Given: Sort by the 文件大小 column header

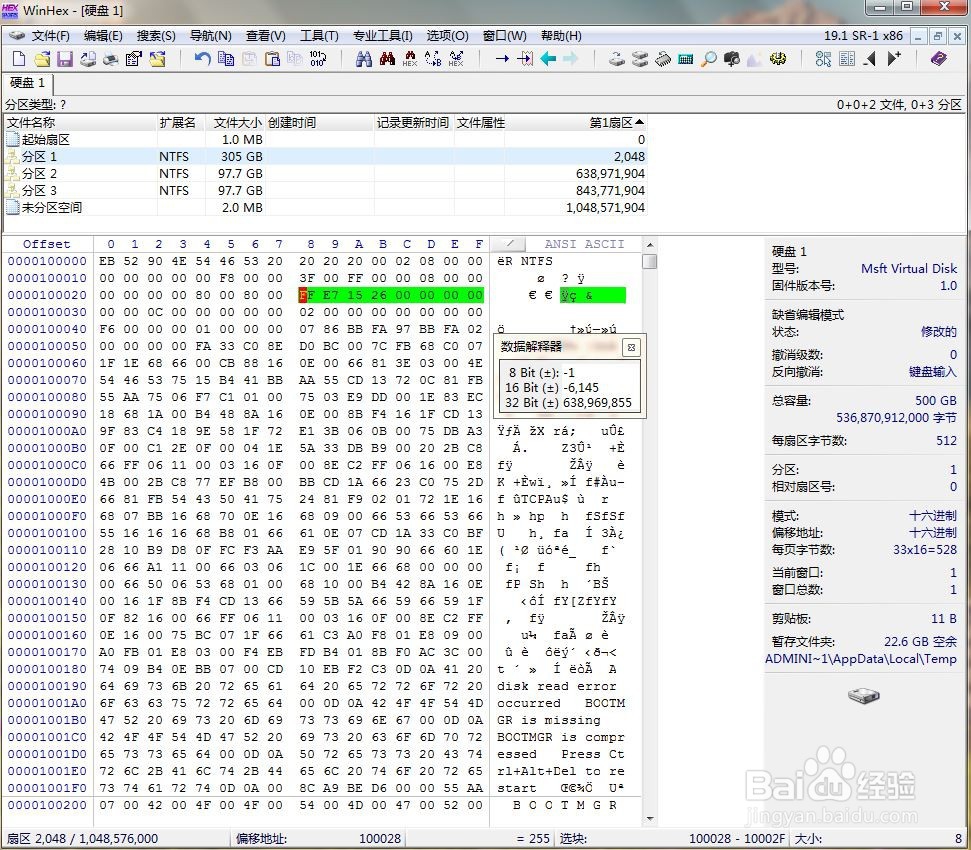Looking at the screenshot, I should [x=234, y=123].
